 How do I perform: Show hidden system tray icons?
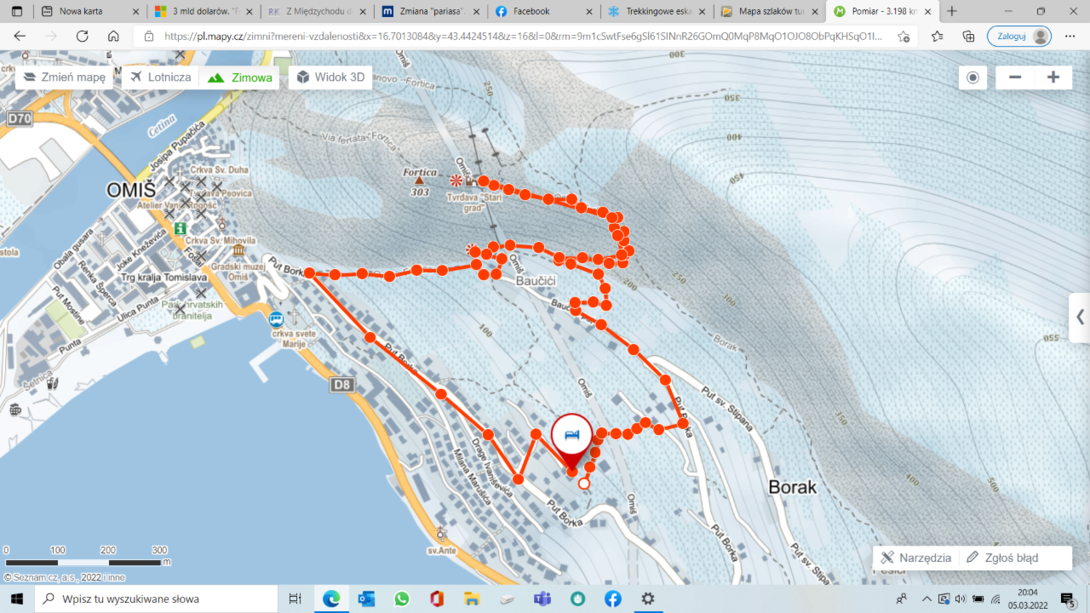click(926, 599)
